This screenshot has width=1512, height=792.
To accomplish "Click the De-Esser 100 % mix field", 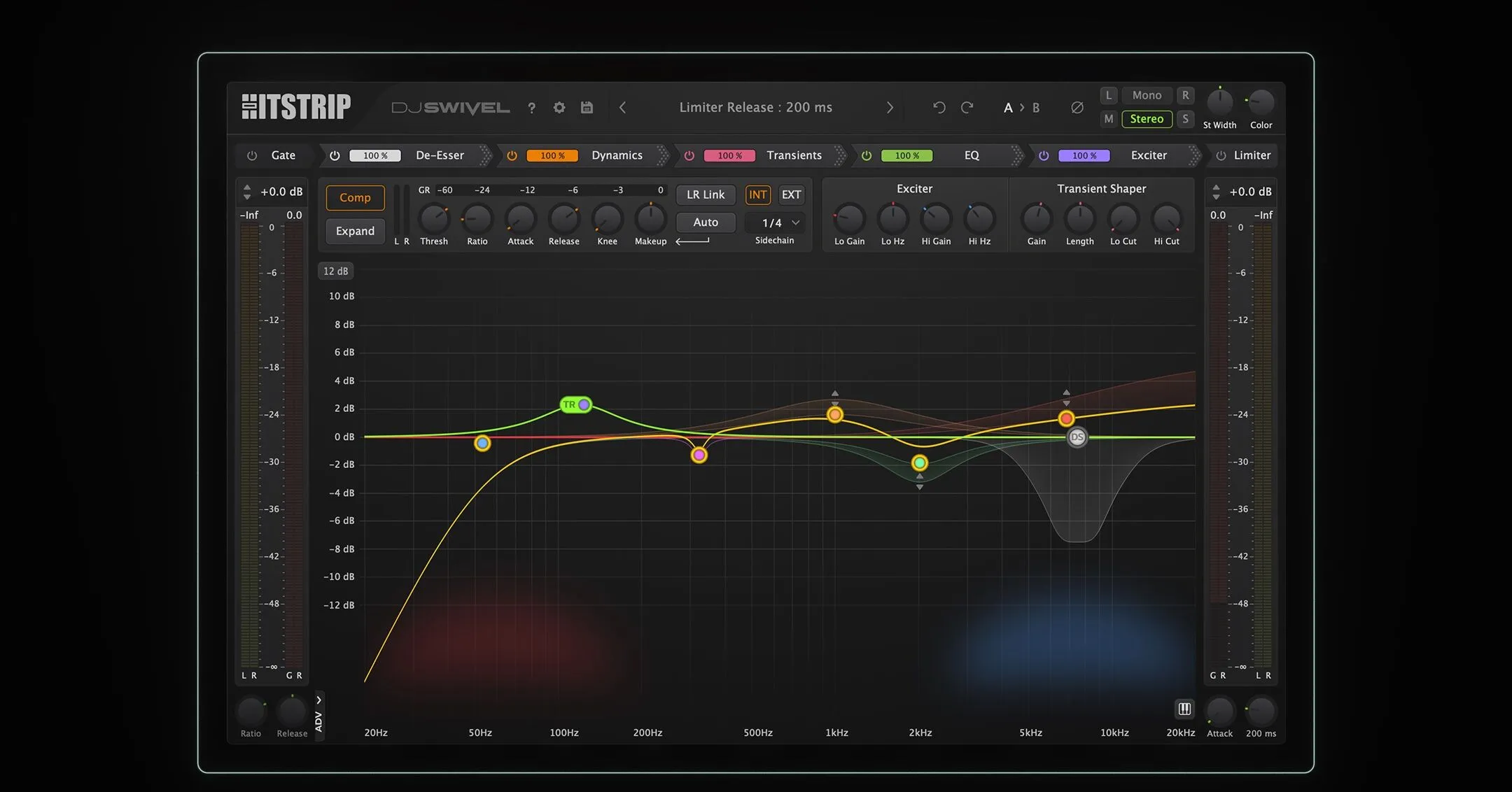I will click(x=375, y=155).
